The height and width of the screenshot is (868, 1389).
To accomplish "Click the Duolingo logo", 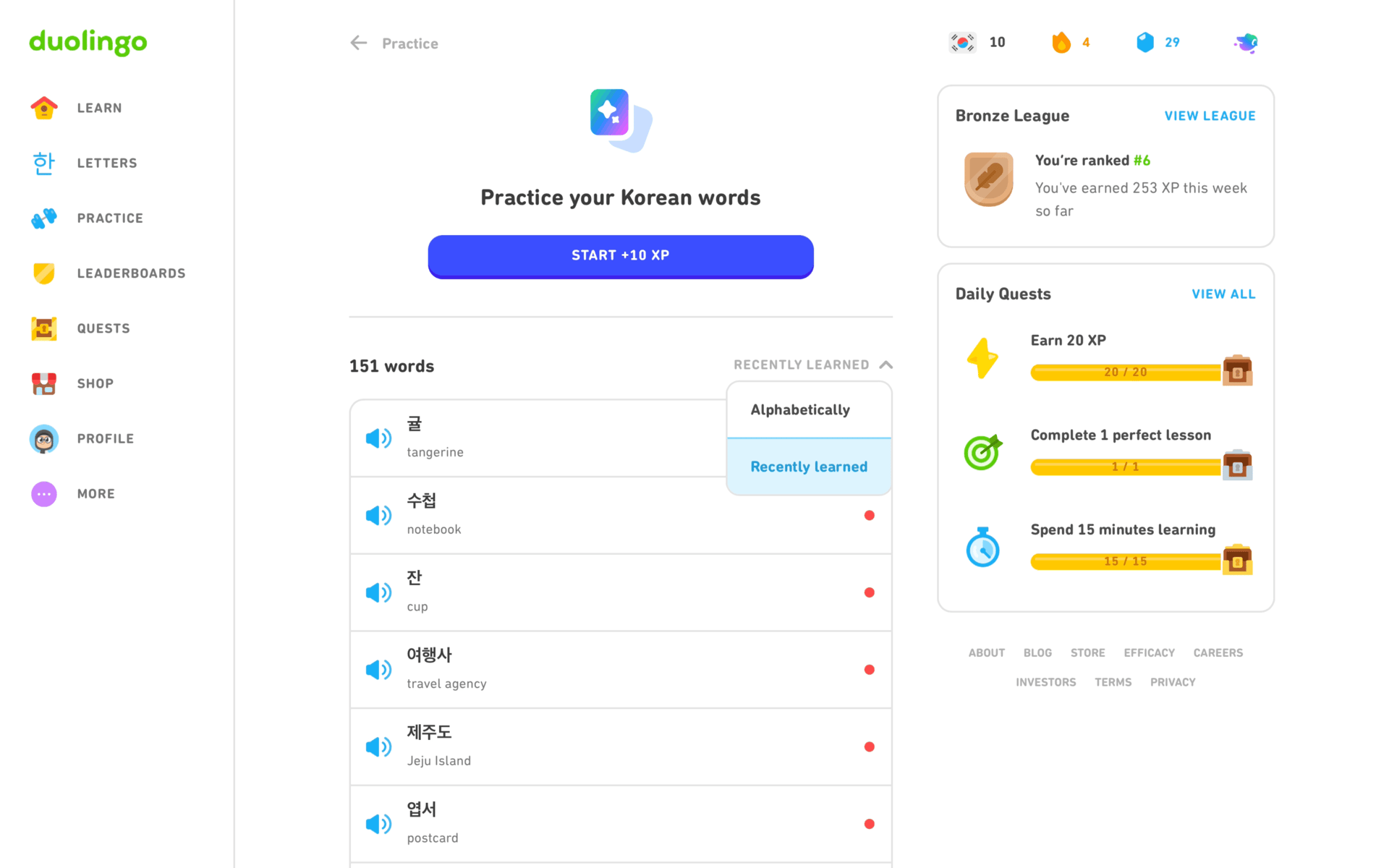I will [88, 42].
